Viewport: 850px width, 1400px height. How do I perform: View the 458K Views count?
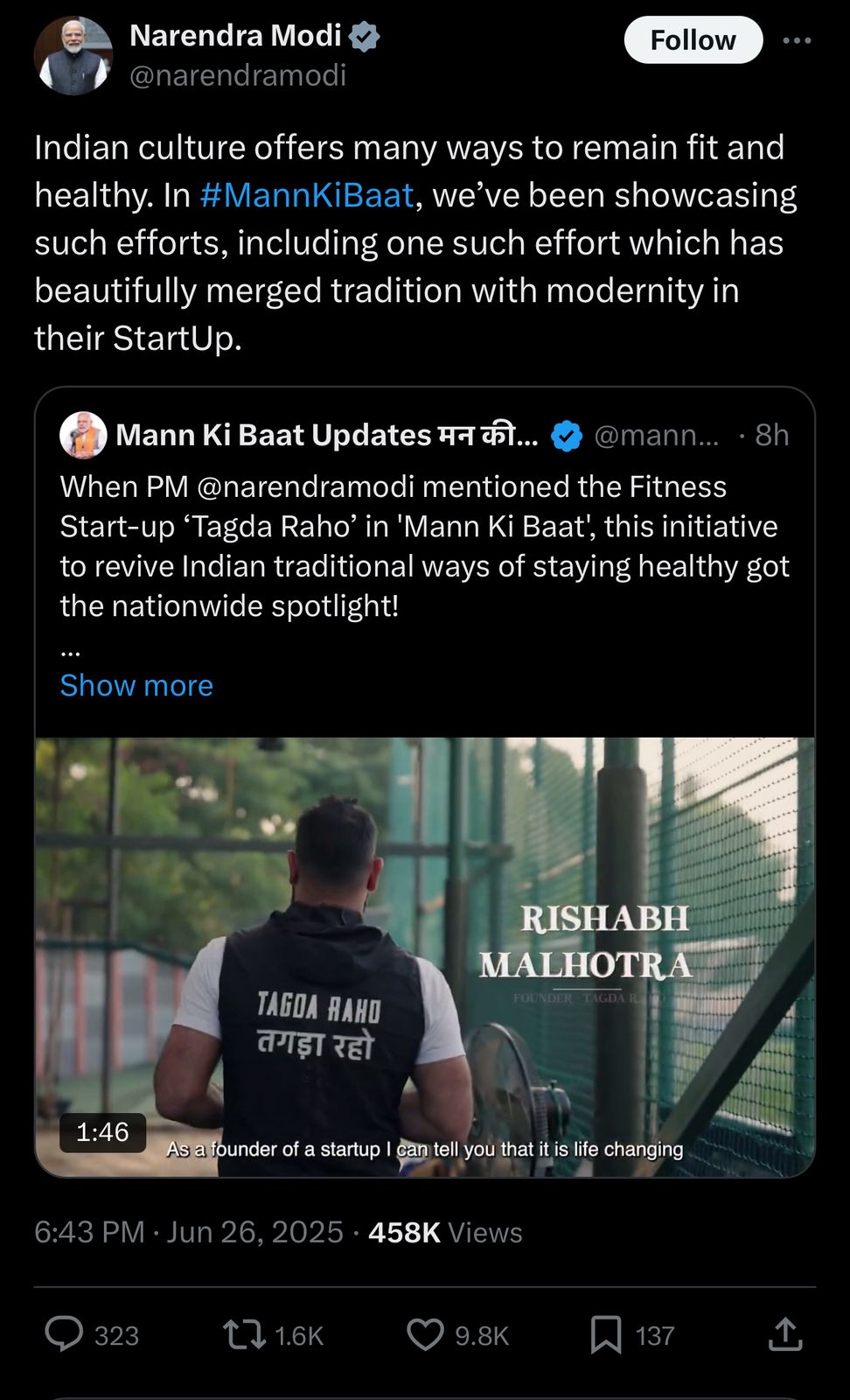point(444,1232)
